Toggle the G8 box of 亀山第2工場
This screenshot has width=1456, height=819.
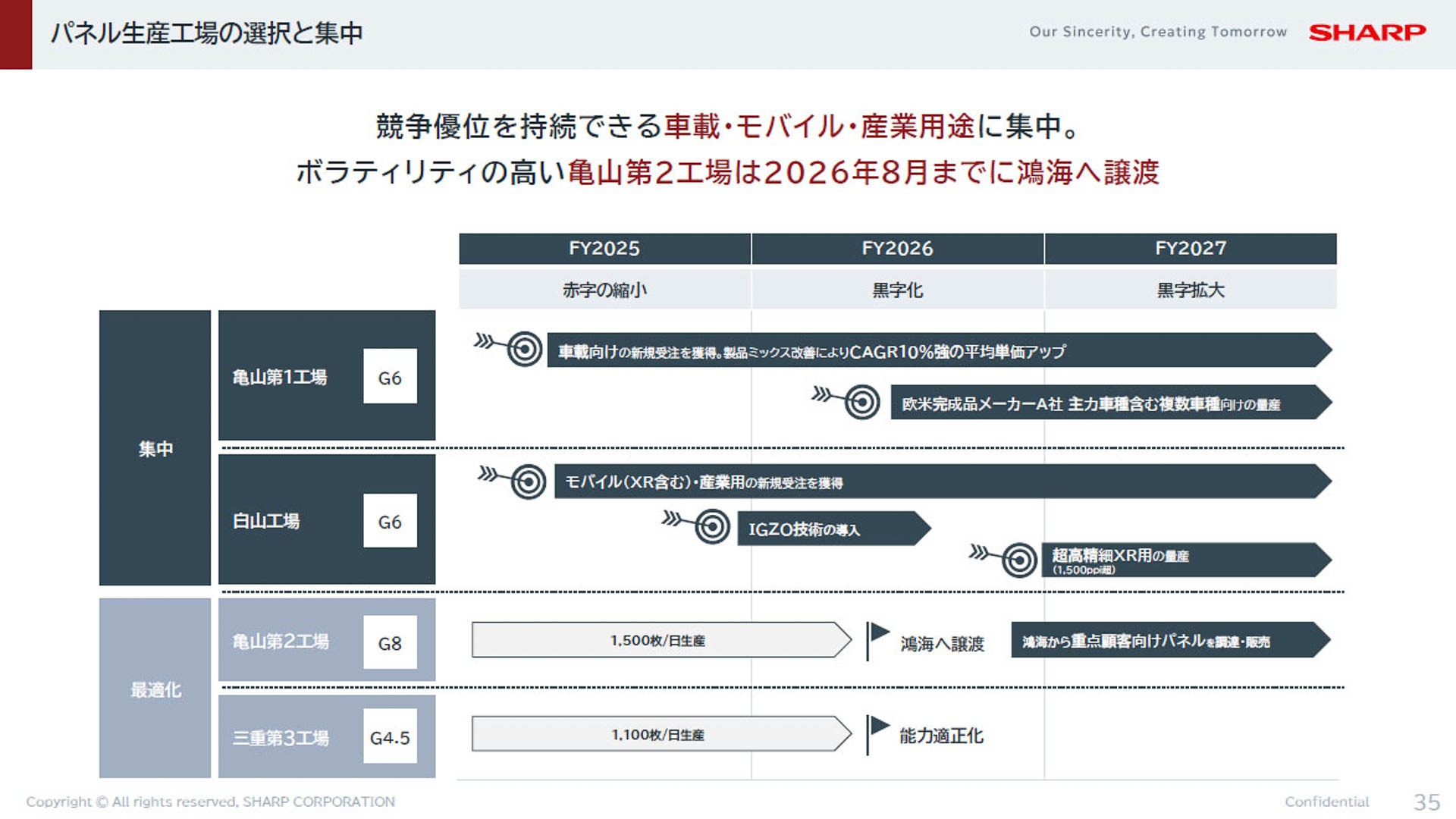pyautogui.click(x=391, y=641)
